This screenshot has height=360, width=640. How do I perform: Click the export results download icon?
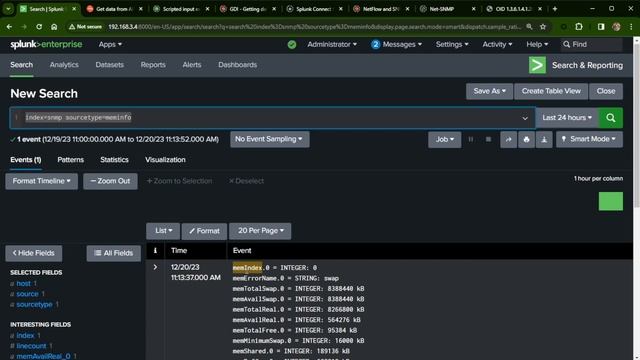544,140
